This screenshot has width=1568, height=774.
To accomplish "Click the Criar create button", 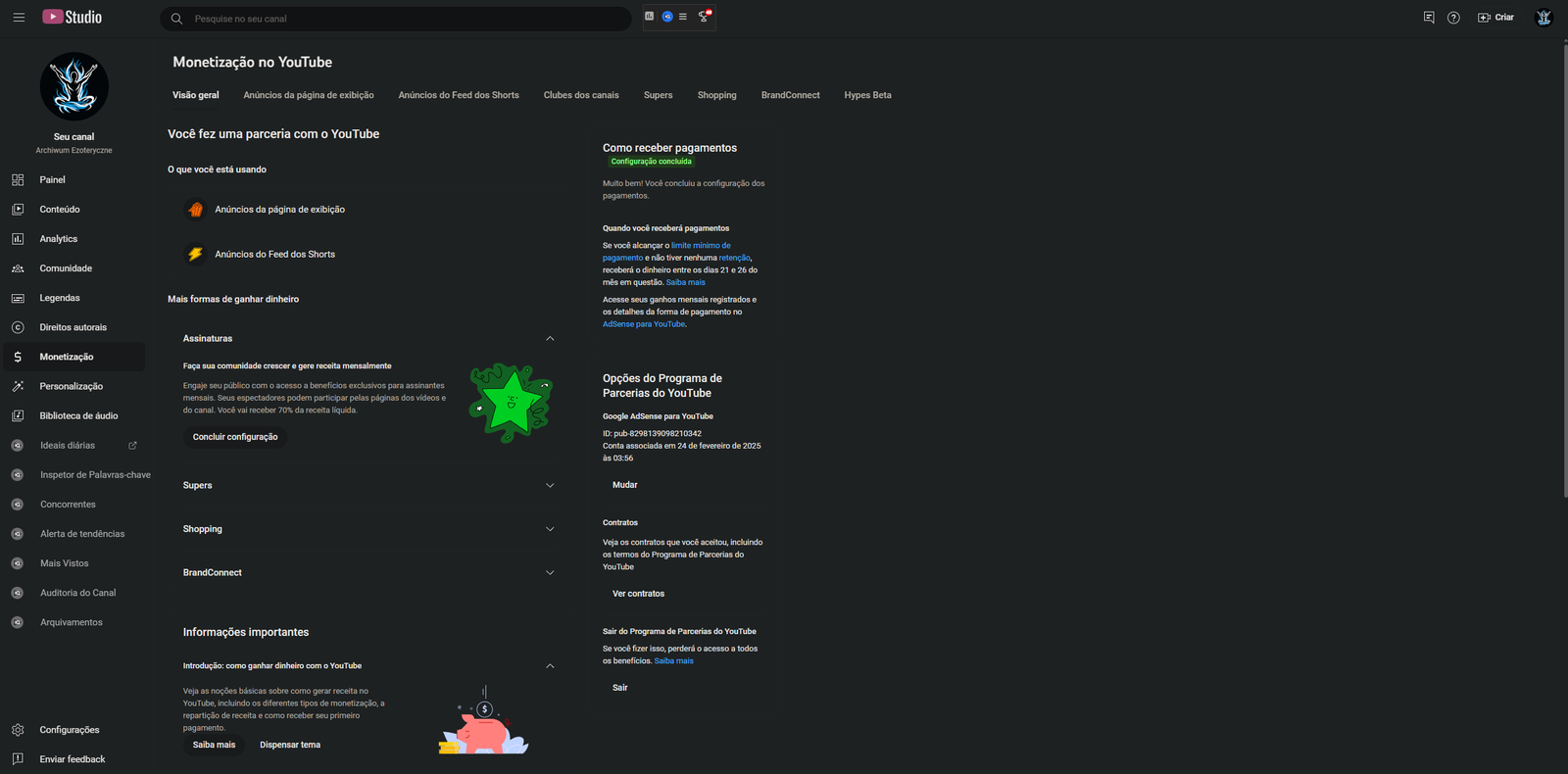I will (1495, 18).
